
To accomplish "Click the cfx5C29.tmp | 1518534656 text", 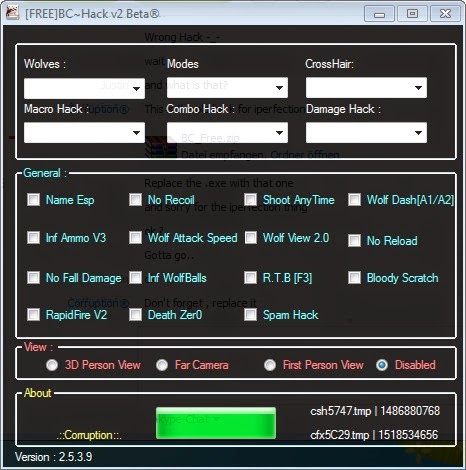I will tap(374, 435).
